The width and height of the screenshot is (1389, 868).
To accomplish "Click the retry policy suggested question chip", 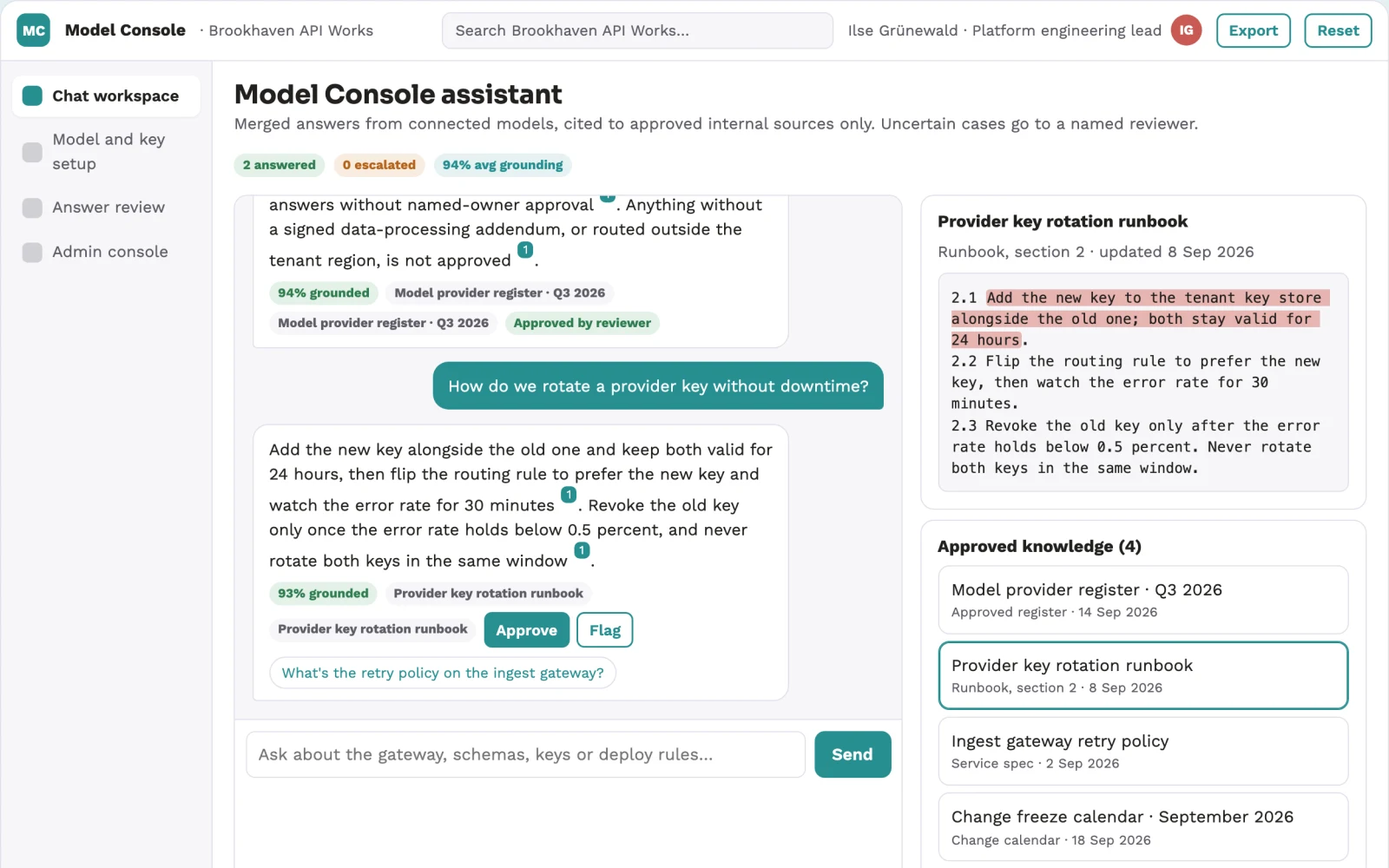I will click(443, 673).
